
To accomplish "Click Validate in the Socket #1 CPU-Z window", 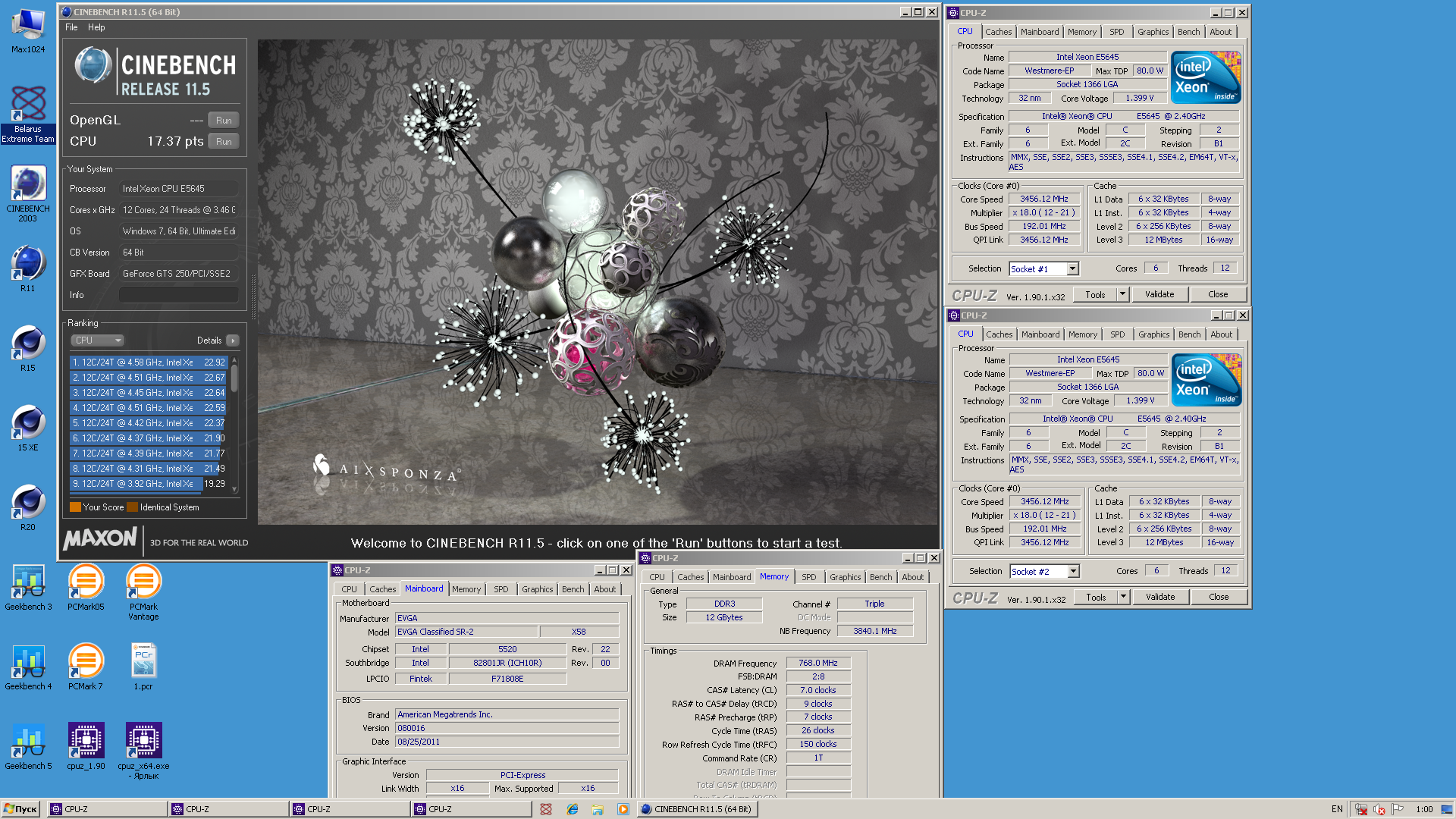I will (x=1159, y=294).
